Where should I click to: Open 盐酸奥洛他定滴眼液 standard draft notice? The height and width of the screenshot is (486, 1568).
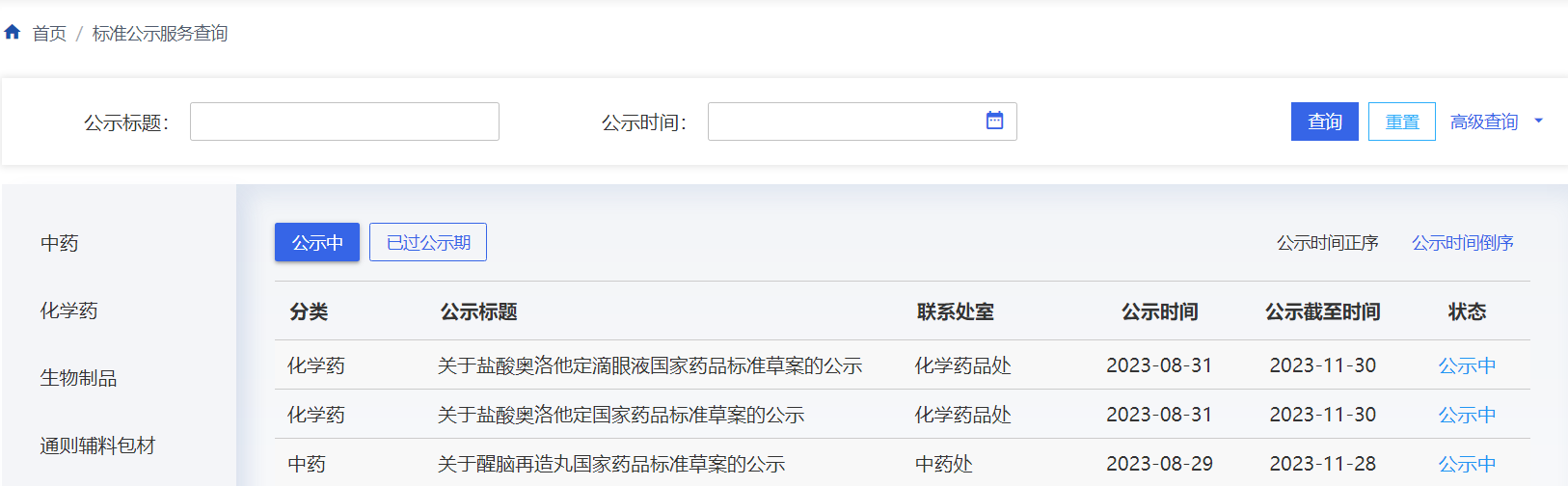point(649,365)
